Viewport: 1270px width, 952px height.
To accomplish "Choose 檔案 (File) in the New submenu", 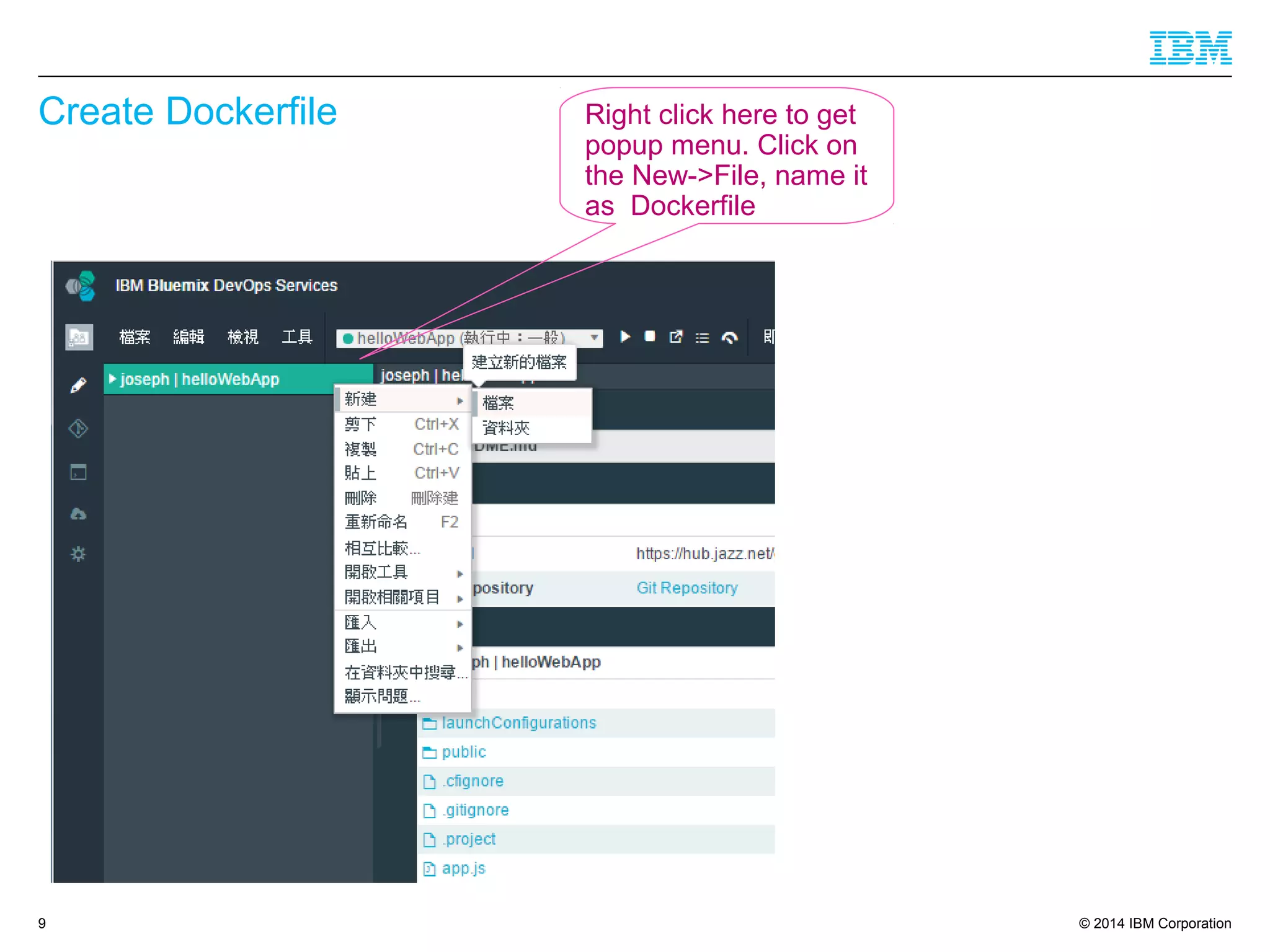I will pyautogui.click(x=532, y=403).
